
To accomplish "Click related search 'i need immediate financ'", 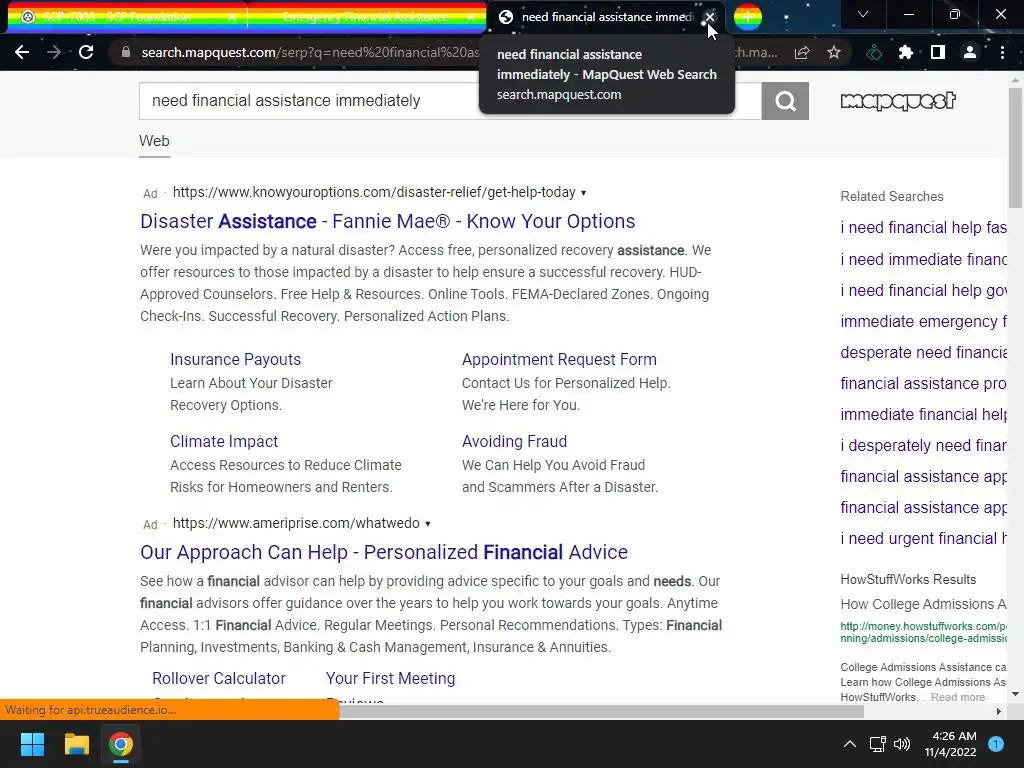I will pos(923,259).
